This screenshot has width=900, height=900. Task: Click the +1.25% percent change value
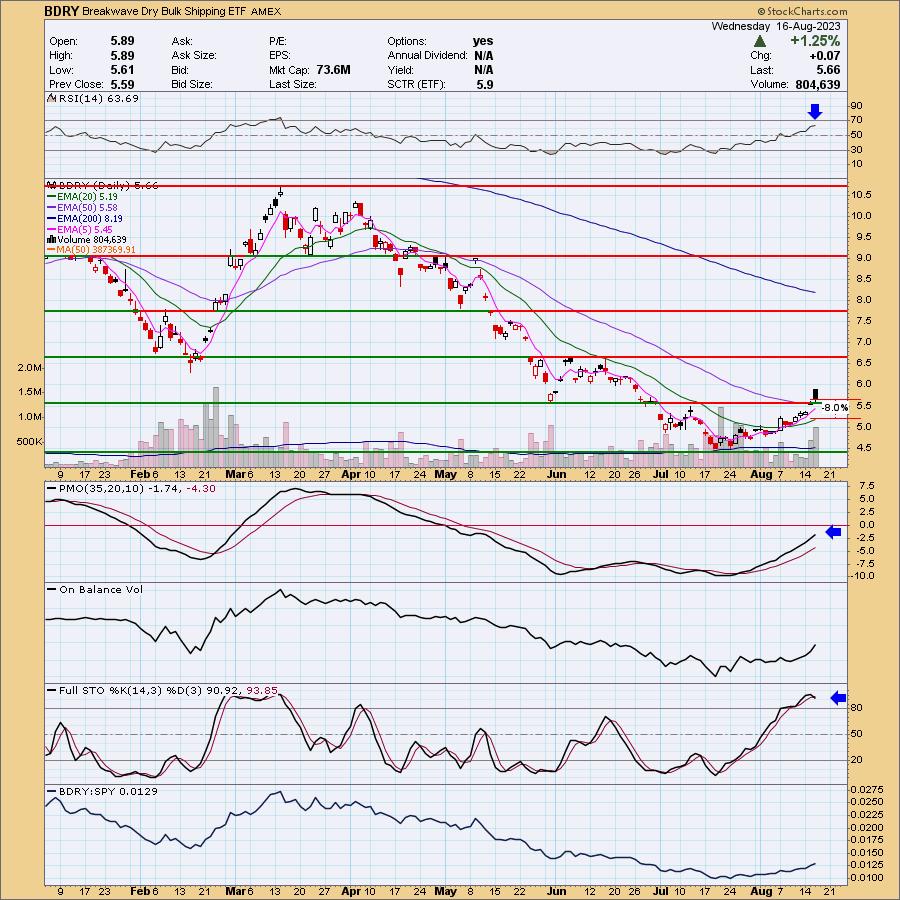pos(815,41)
